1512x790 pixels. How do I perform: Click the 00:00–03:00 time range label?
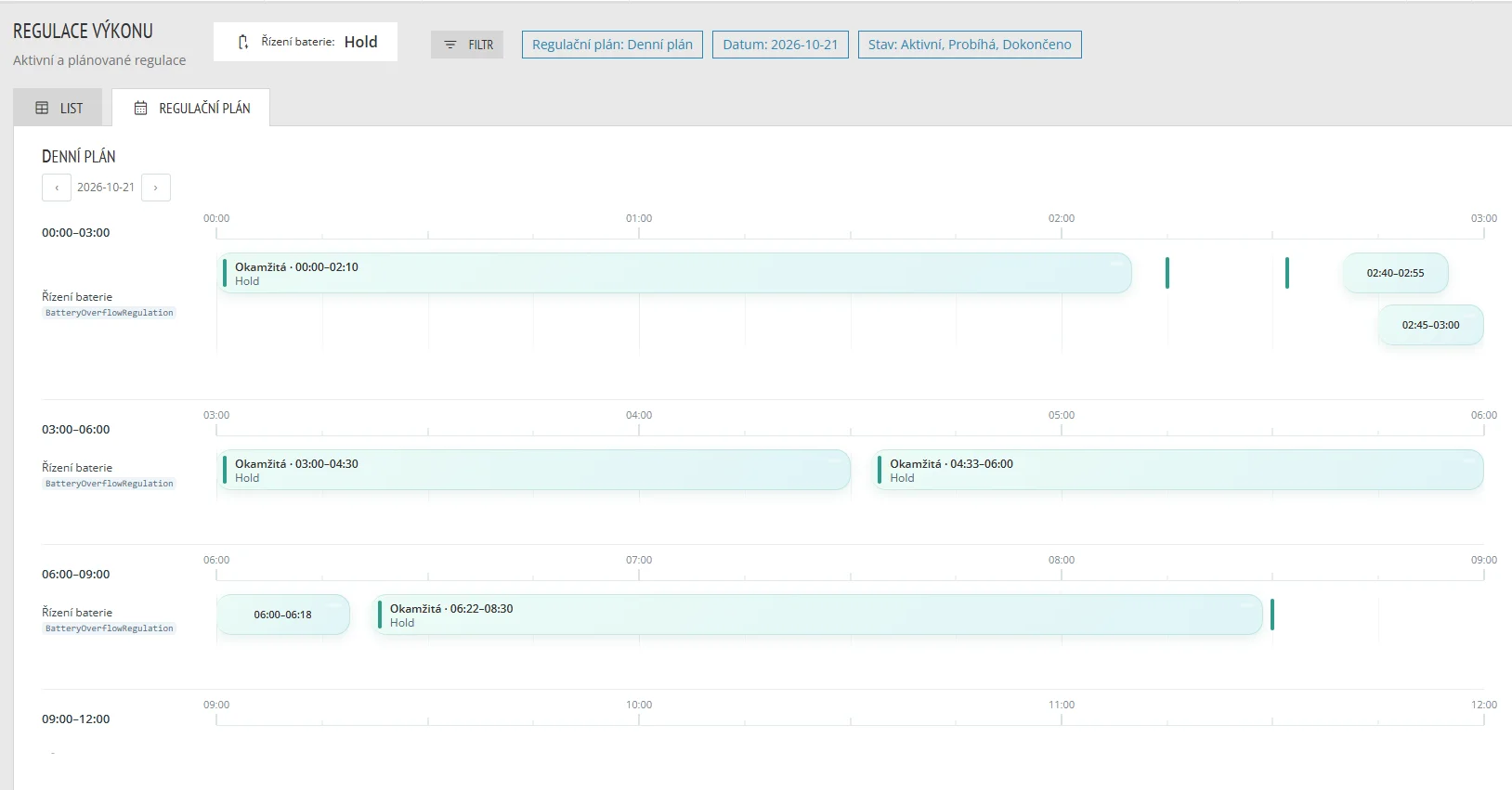coord(76,233)
